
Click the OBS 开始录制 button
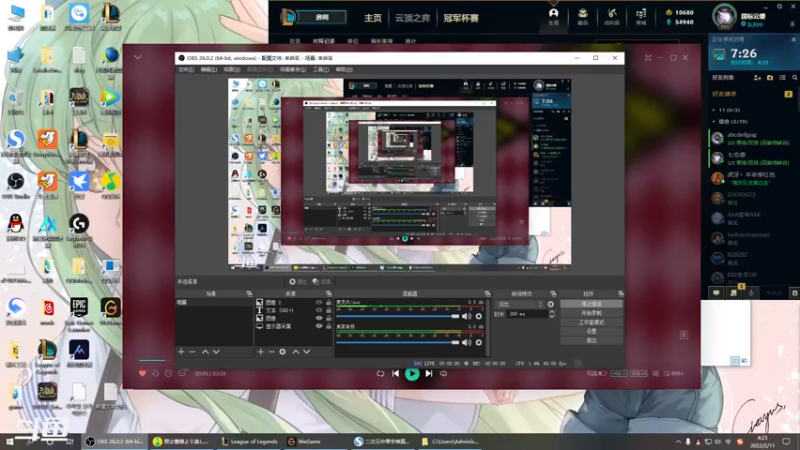click(x=591, y=313)
